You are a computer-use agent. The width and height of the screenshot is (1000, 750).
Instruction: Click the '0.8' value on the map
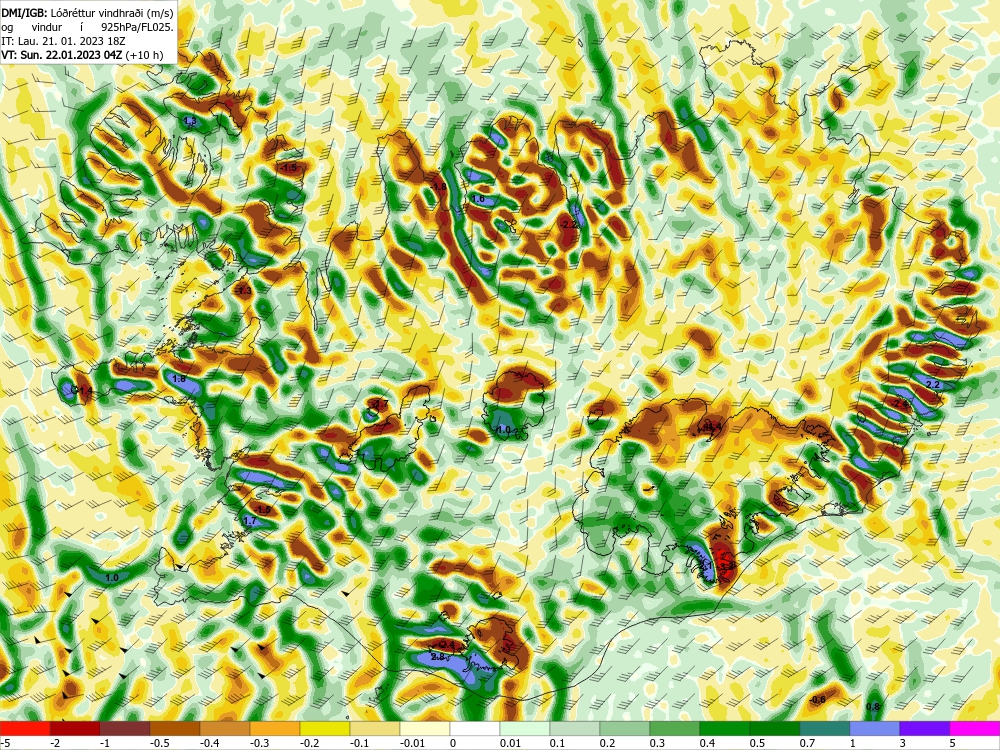[874, 706]
